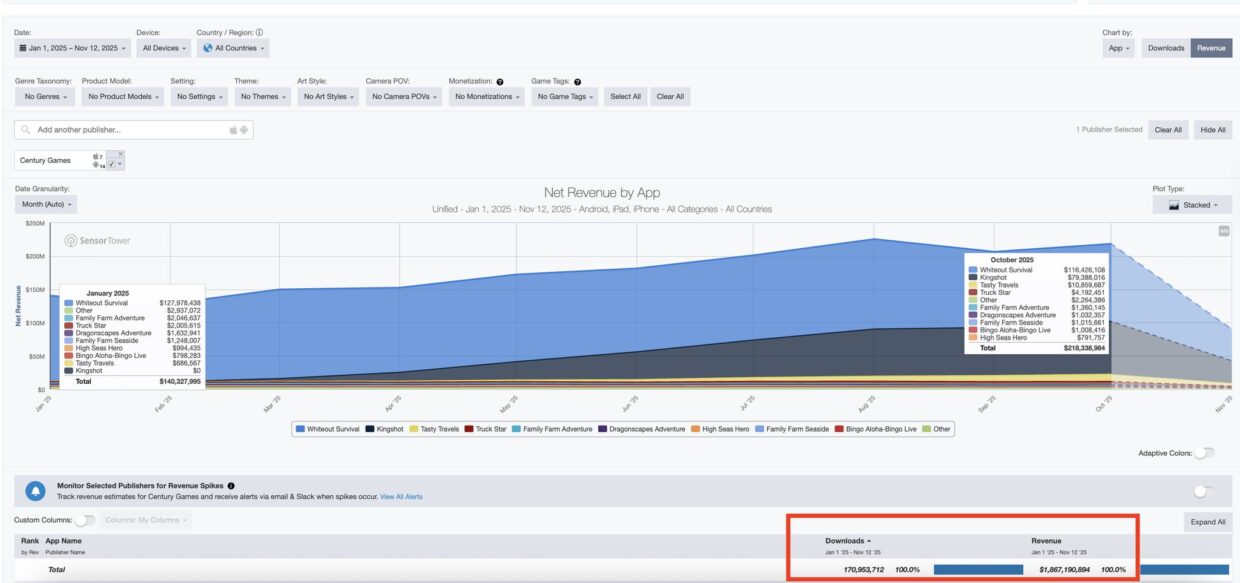Open the Month (Auto) granularity dropdown
Image resolution: width=1240 pixels, height=583 pixels.
pyautogui.click(x=45, y=205)
